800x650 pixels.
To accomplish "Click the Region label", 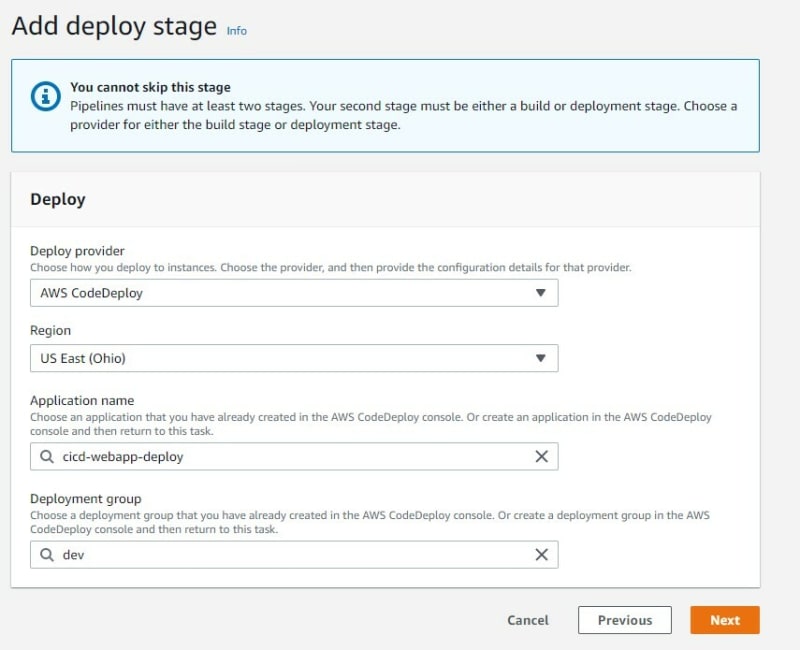I will point(51,331).
